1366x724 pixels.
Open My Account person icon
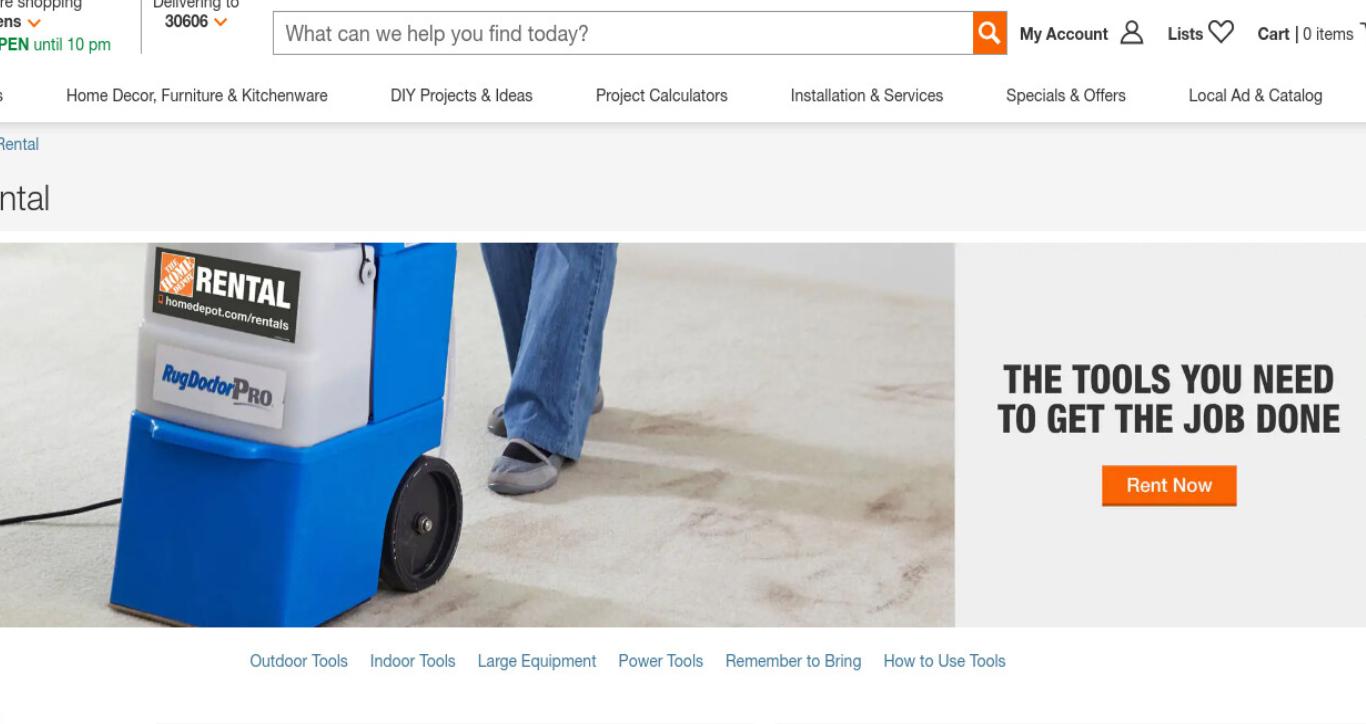(x=1132, y=33)
